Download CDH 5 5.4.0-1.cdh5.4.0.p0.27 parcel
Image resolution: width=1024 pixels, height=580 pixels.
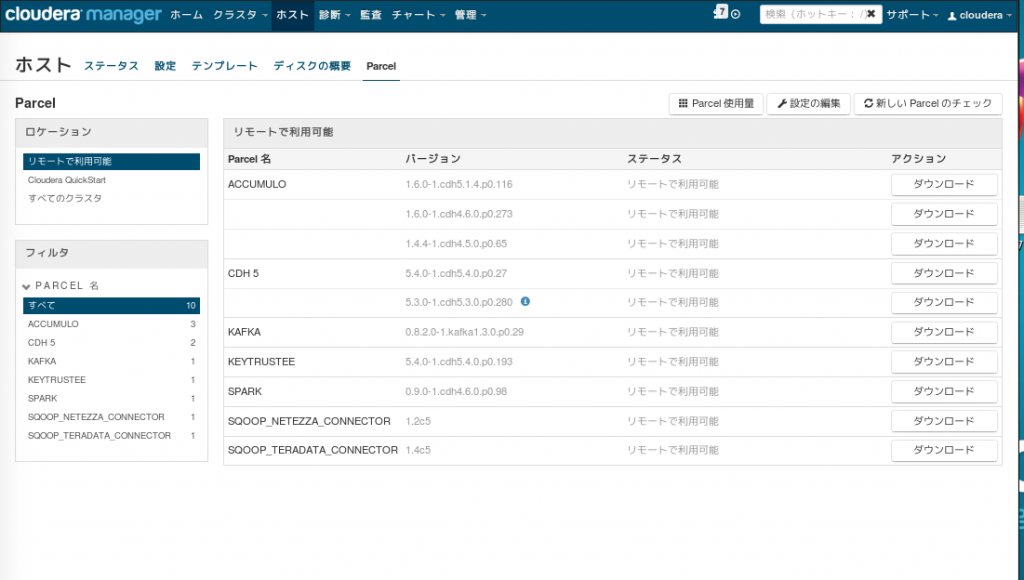[x=944, y=273]
